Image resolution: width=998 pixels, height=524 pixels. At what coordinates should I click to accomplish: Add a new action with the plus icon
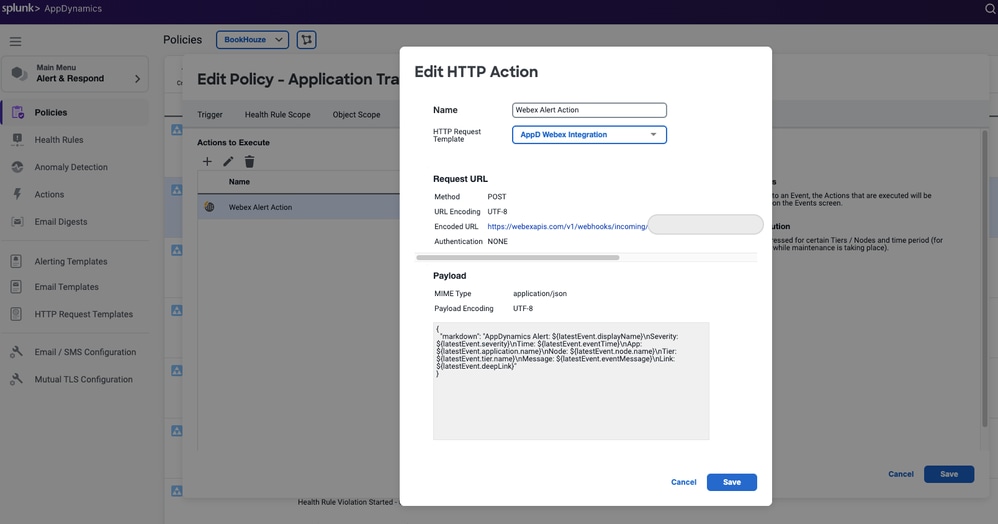coord(207,162)
